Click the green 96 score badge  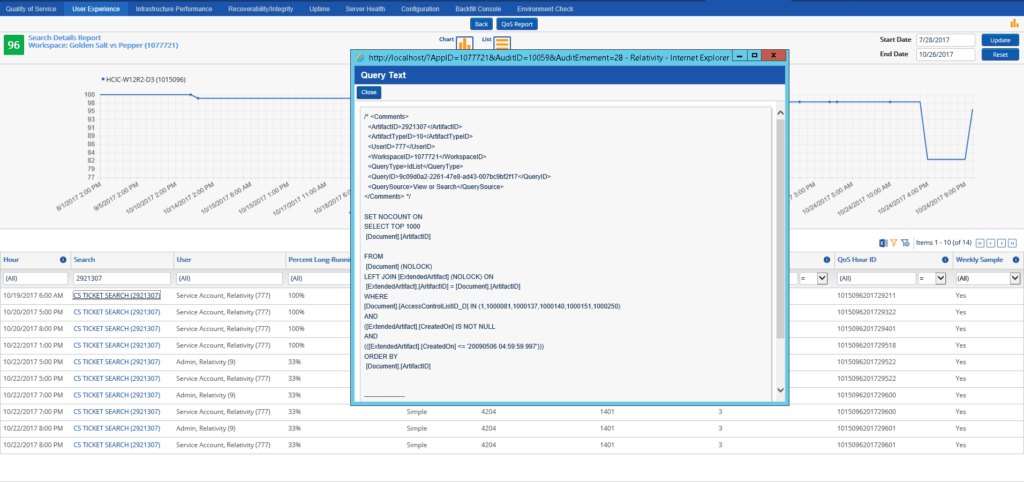point(14,45)
